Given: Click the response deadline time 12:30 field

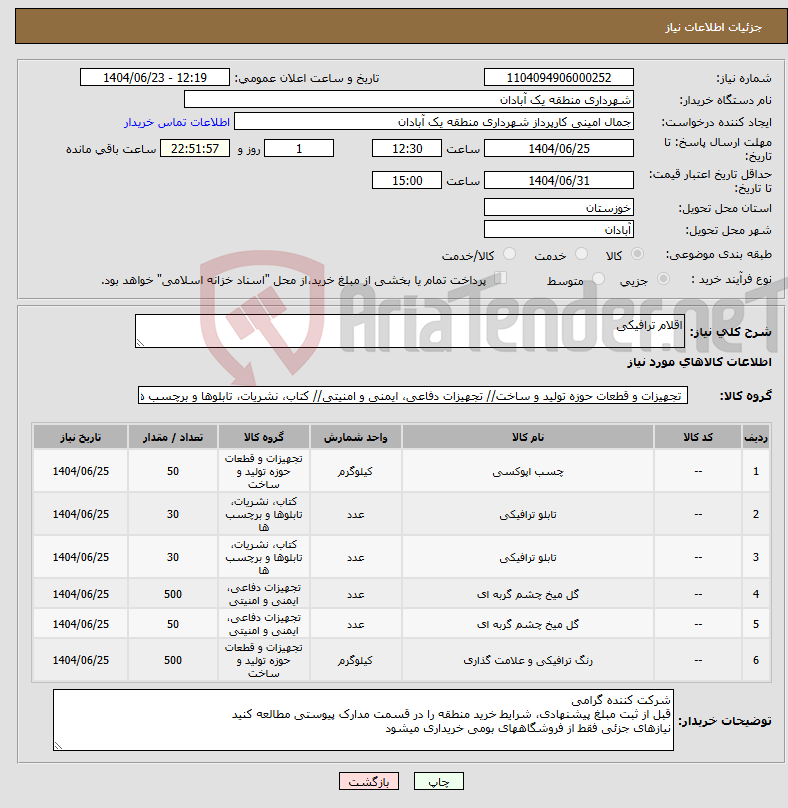Looking at the screenshot, I should click(x=407, y=149).
